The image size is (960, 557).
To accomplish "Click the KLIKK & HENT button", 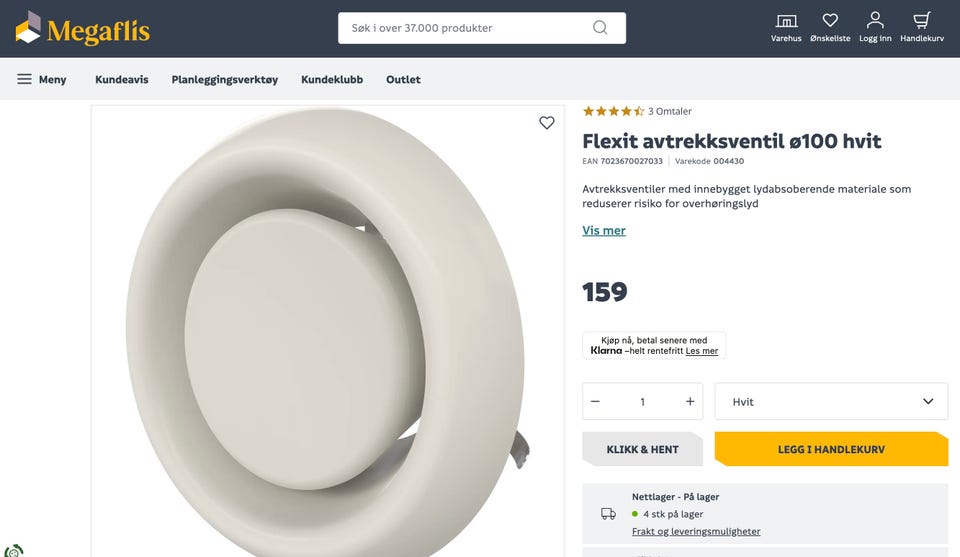I will tap(642, 449).
